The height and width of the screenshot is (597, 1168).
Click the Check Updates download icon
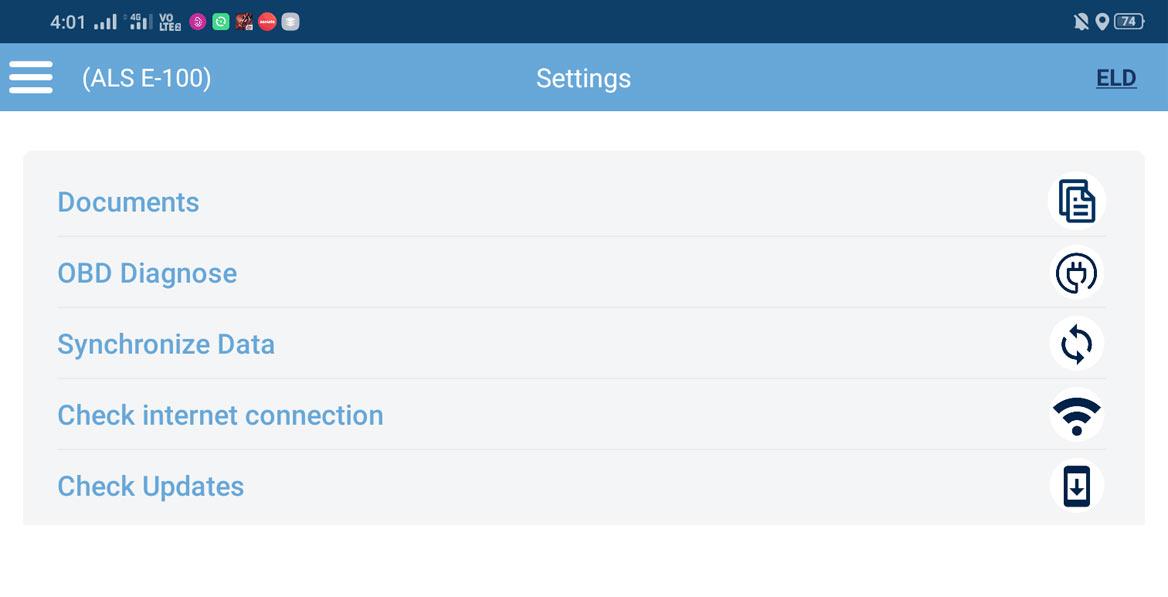tap(1076, 486)
